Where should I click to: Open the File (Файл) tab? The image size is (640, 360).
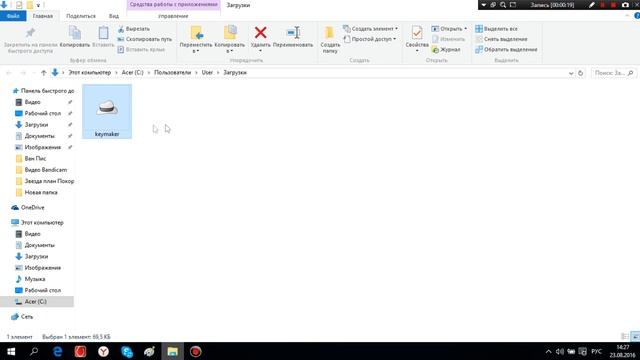pyautogui.click(x=13, y=16)
